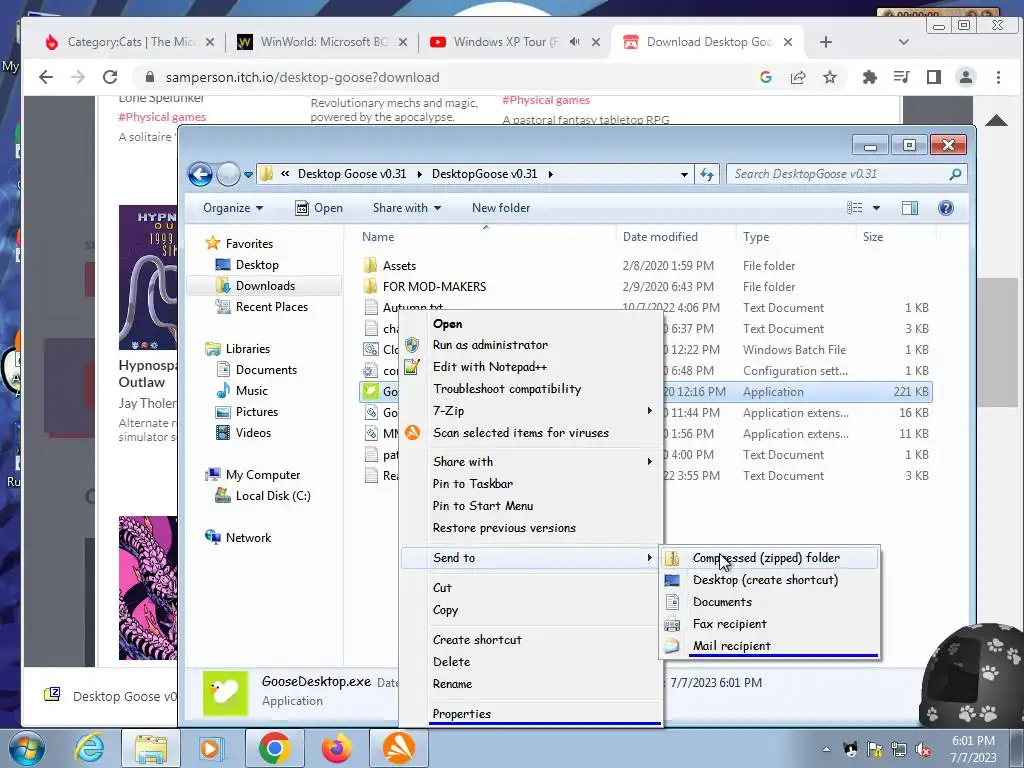
Task: Select Edit with Notepad++
Action: point(490,367)
